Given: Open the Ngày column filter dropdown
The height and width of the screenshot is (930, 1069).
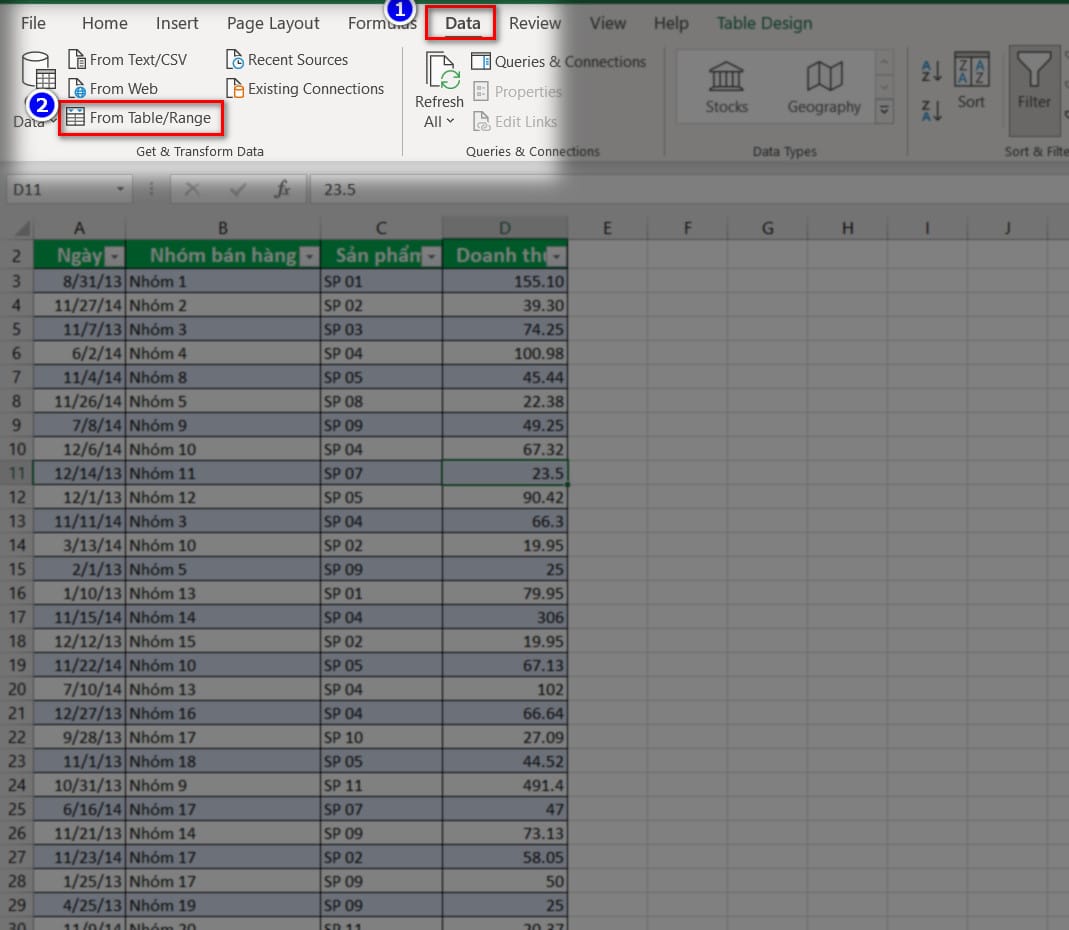Looking at the screenshot, I should 114,256.
